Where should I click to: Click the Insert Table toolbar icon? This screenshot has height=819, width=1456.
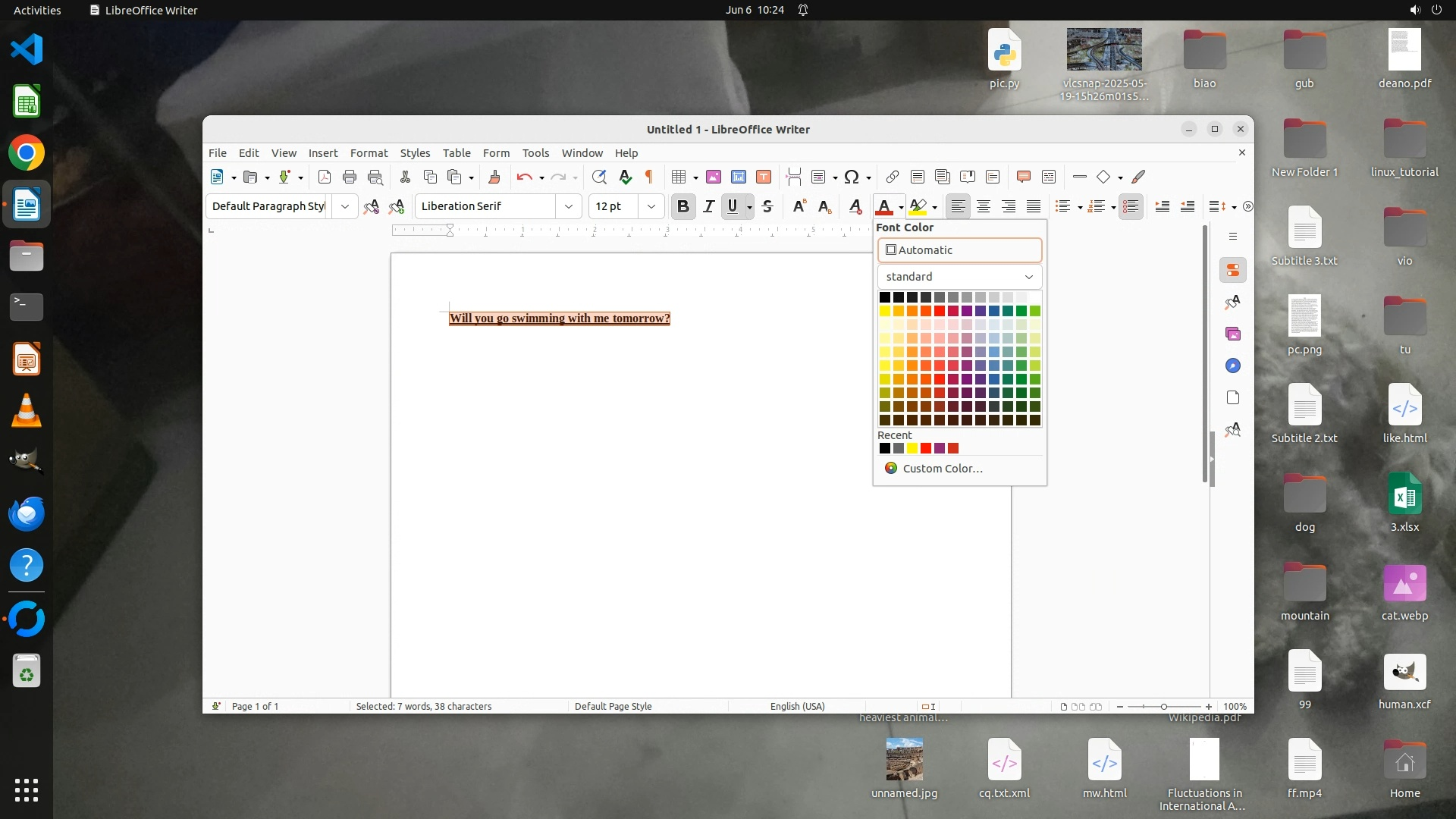(x=679, y=177)
